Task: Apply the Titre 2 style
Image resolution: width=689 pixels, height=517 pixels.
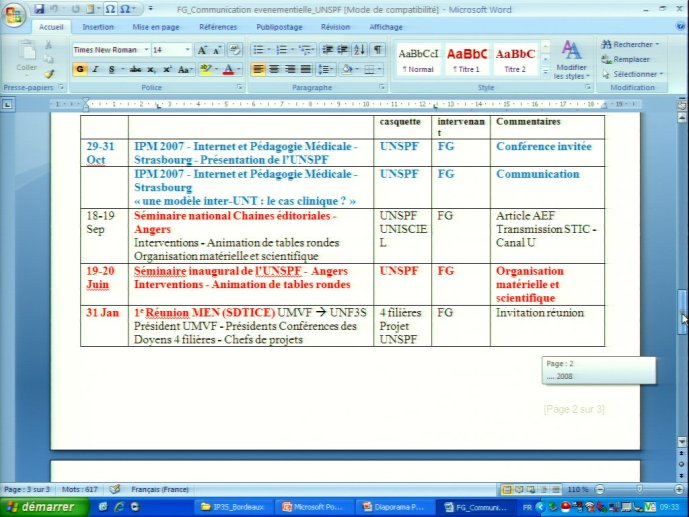Action: point(515,60)
